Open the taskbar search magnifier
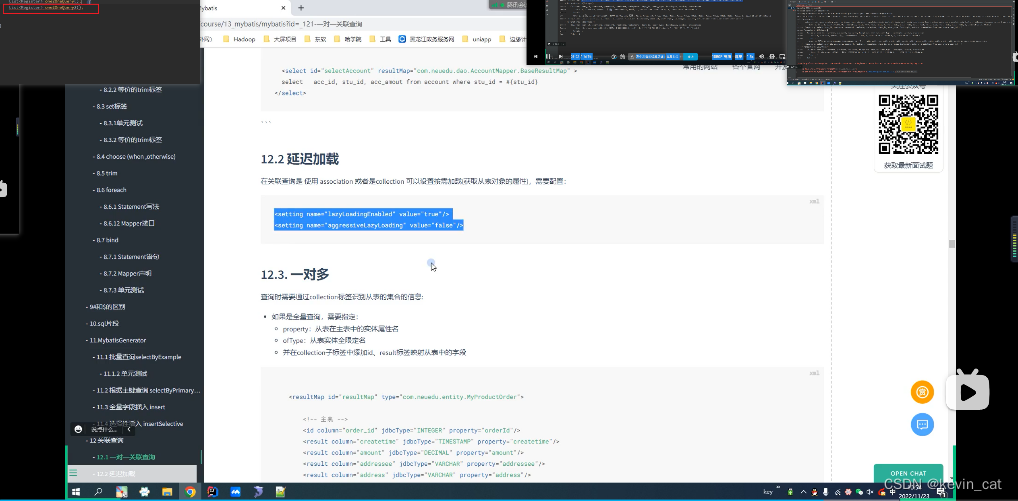 click(99, 491)
